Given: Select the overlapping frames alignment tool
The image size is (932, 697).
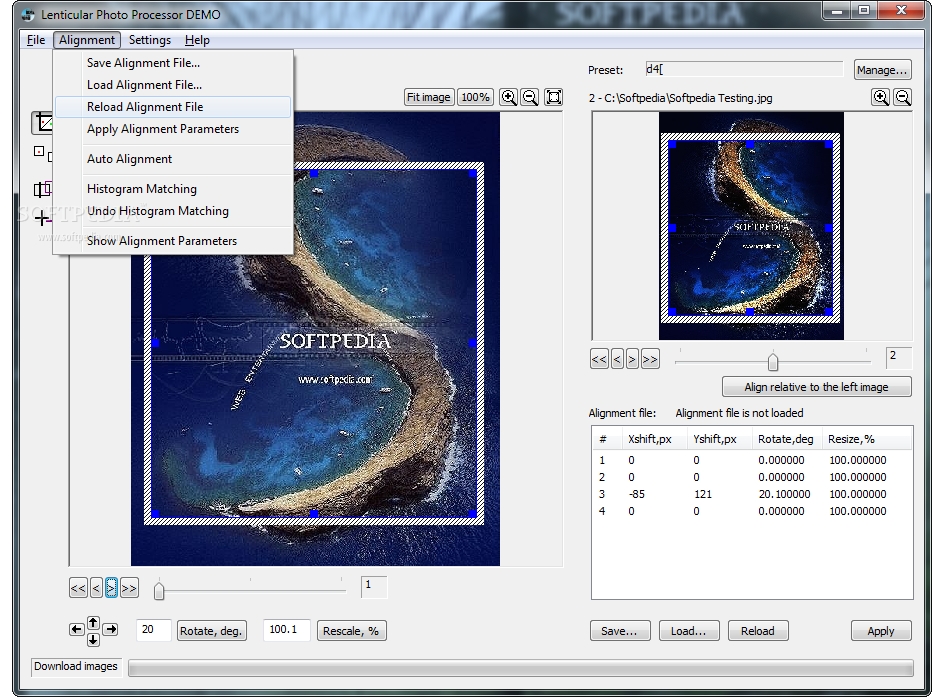Looking at the screenshot, I should [42, 190].
